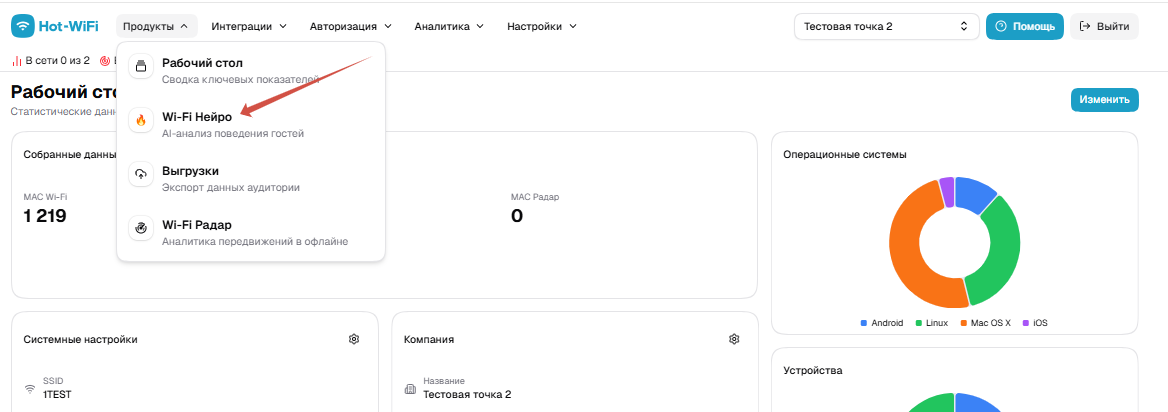Click the Экспорт данных аудитории description
This screenshot has width=1168, height=412.
pyautogui.click(x=231, y=188)
